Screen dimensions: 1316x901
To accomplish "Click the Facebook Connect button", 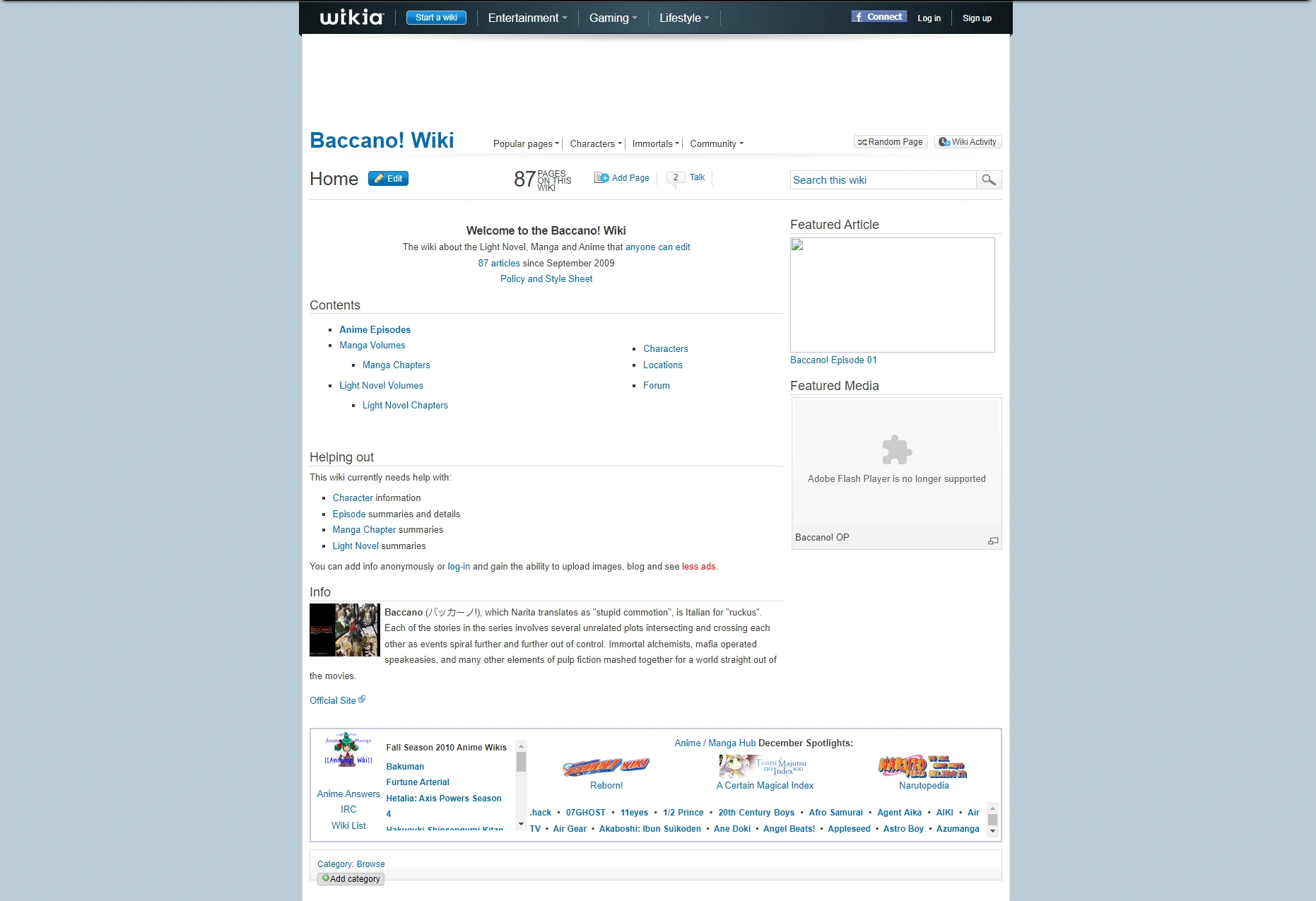I will pyautogui.click(x=879, y=17).
